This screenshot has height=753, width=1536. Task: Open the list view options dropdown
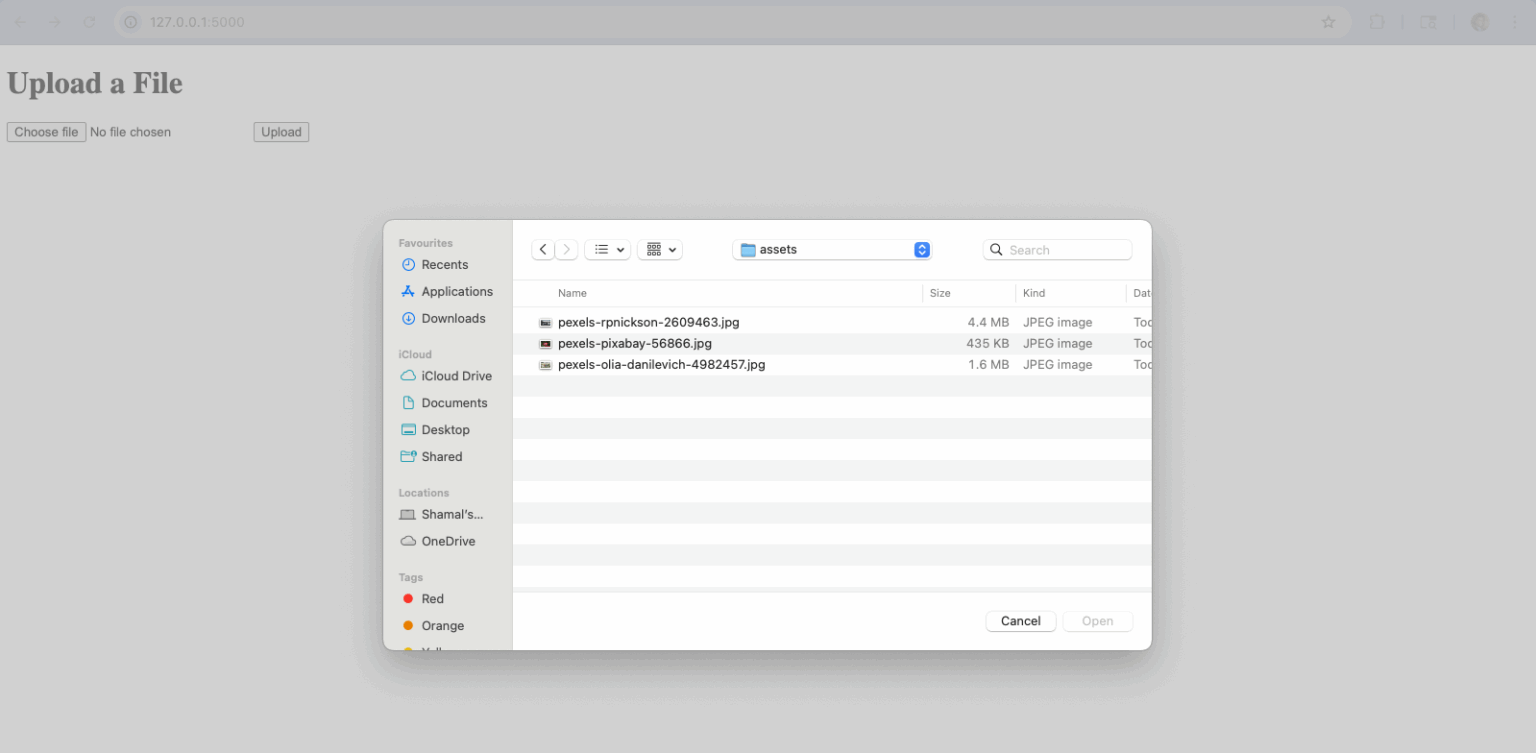point(607,249)
